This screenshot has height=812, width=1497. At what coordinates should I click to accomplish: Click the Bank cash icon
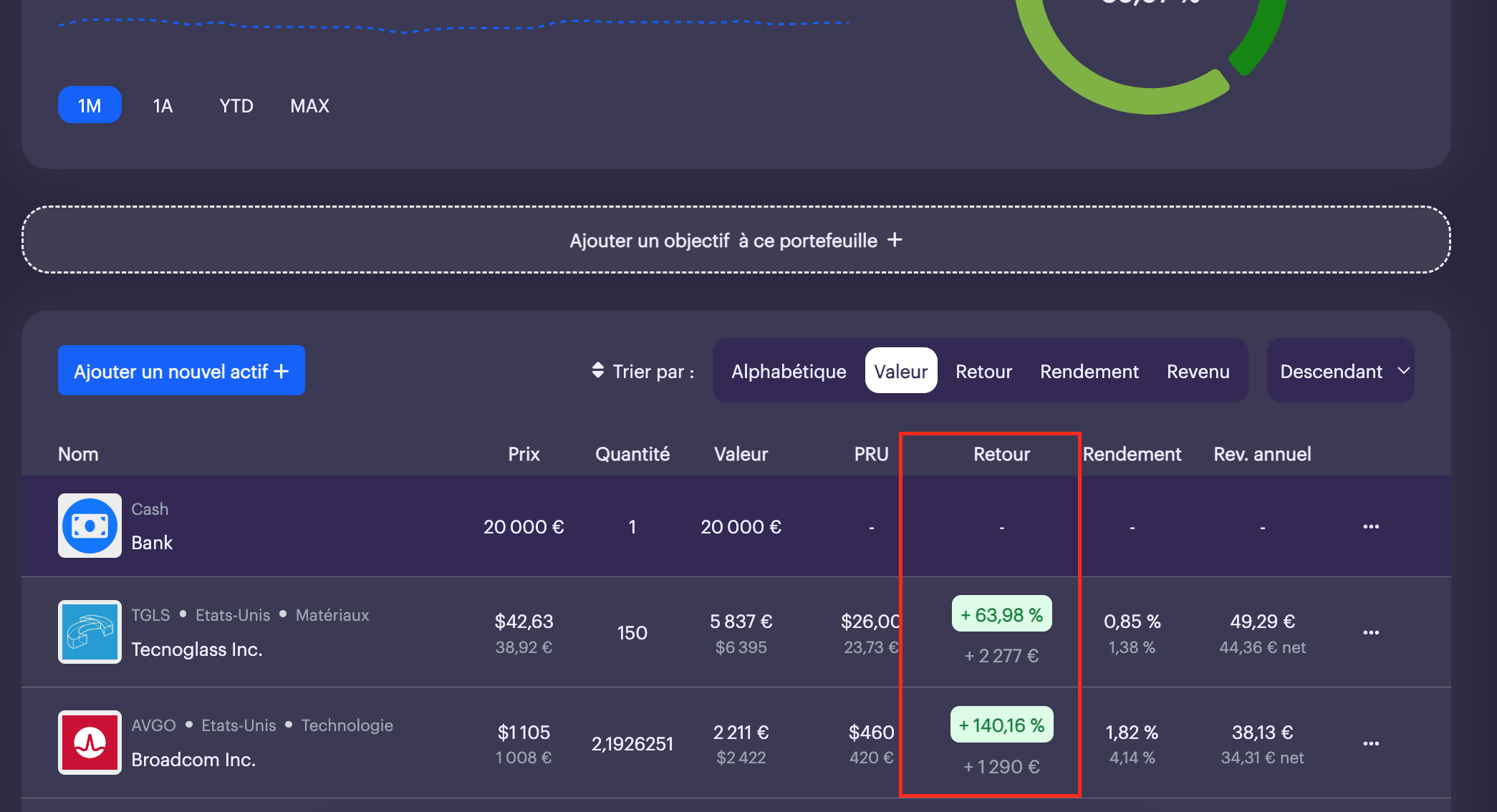(x=90, y=526)
